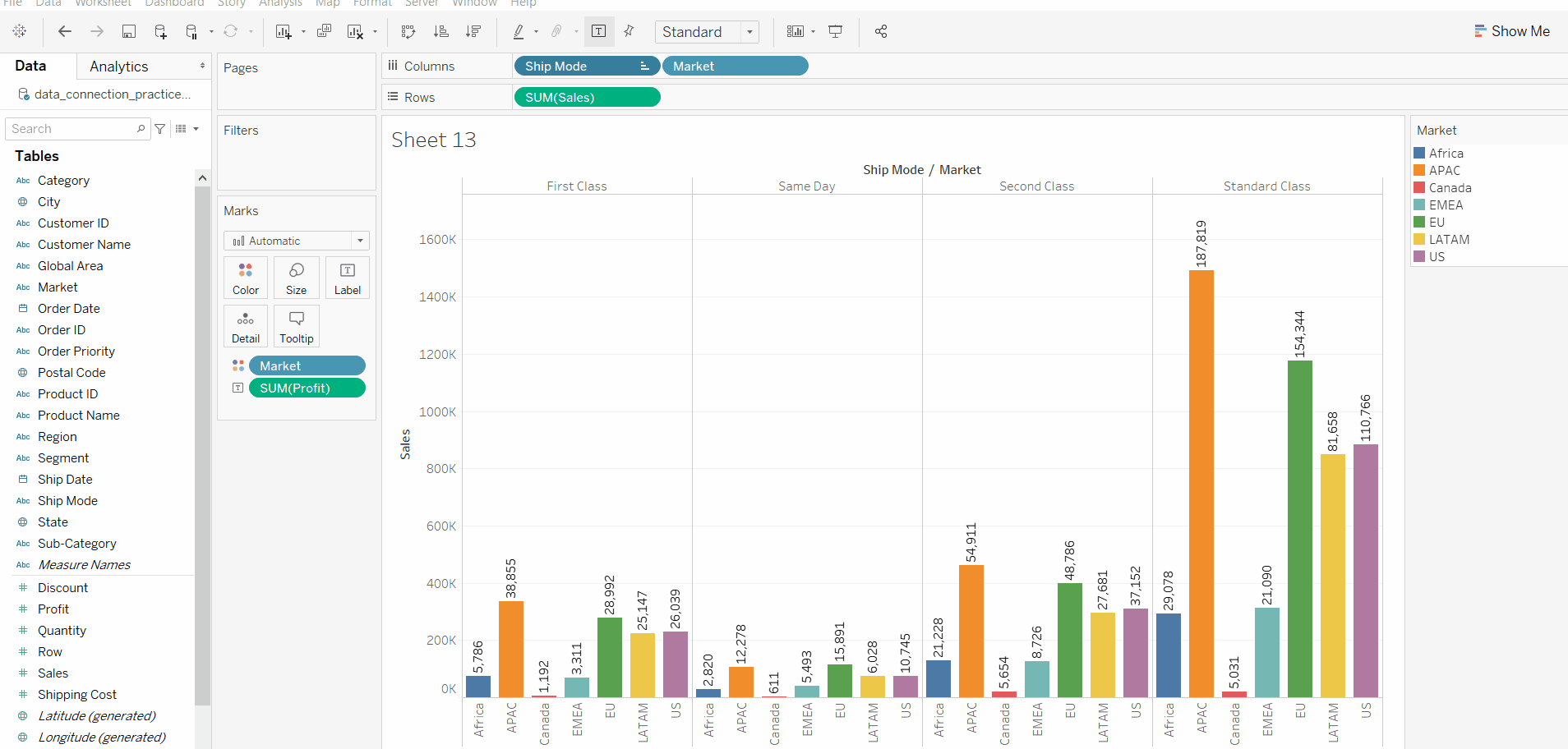
Task: Click the Share workbook button
Action: pyautogui.click(x=881, y=31)
